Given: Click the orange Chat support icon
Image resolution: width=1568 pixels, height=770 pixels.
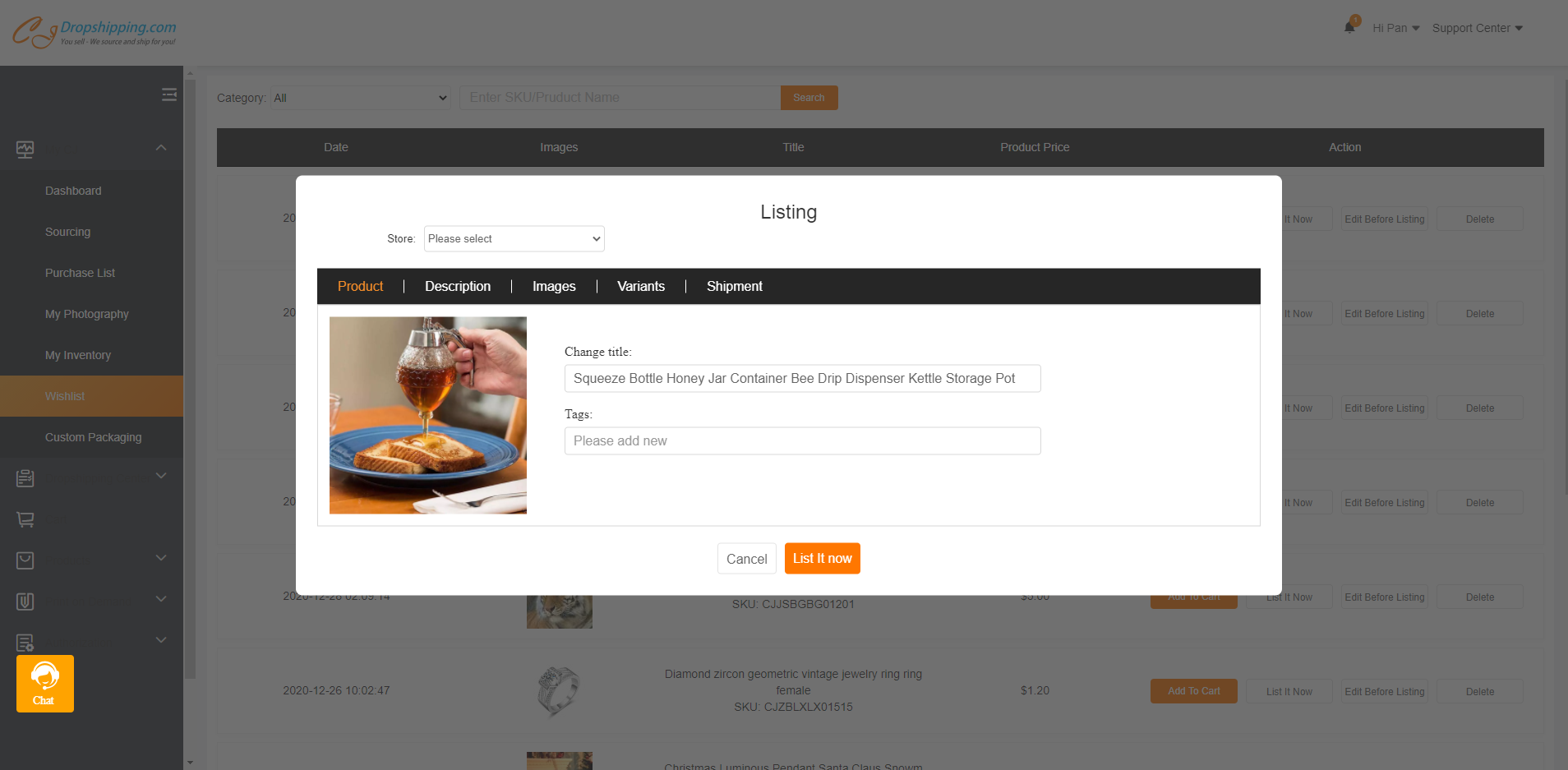Looking at the screenshot, I should [45, 684].
